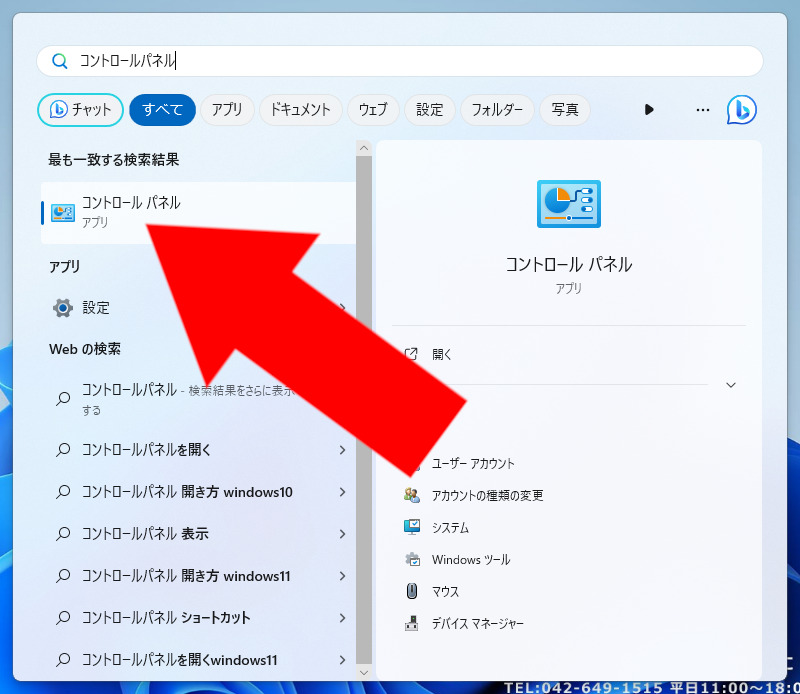Screen dimensions: 800x694
Task: Open ユーザー アカウント in right panel
Action: click(473, 463)
